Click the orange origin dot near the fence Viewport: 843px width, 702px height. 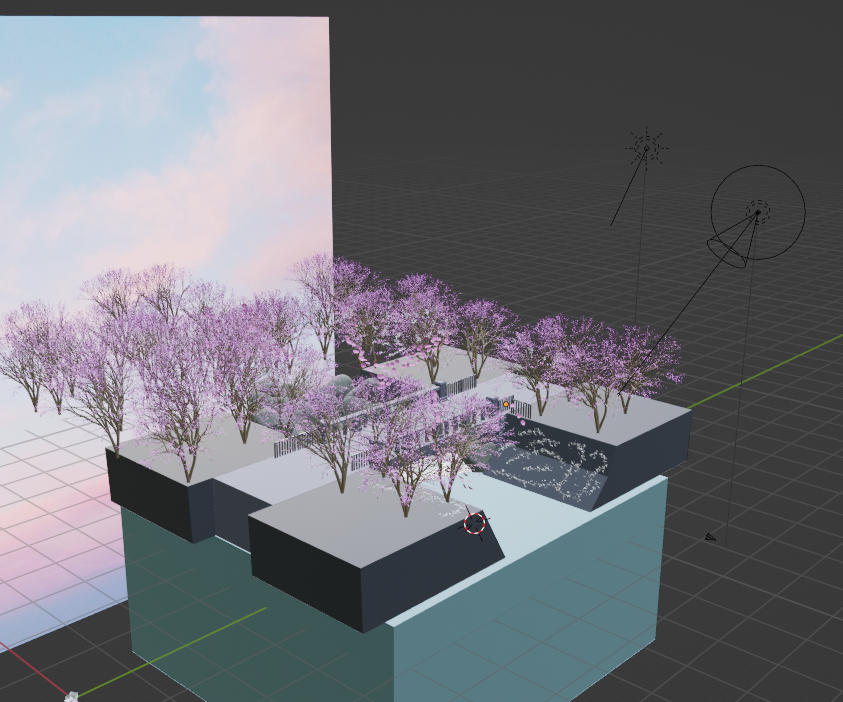(x=506, y=404)
